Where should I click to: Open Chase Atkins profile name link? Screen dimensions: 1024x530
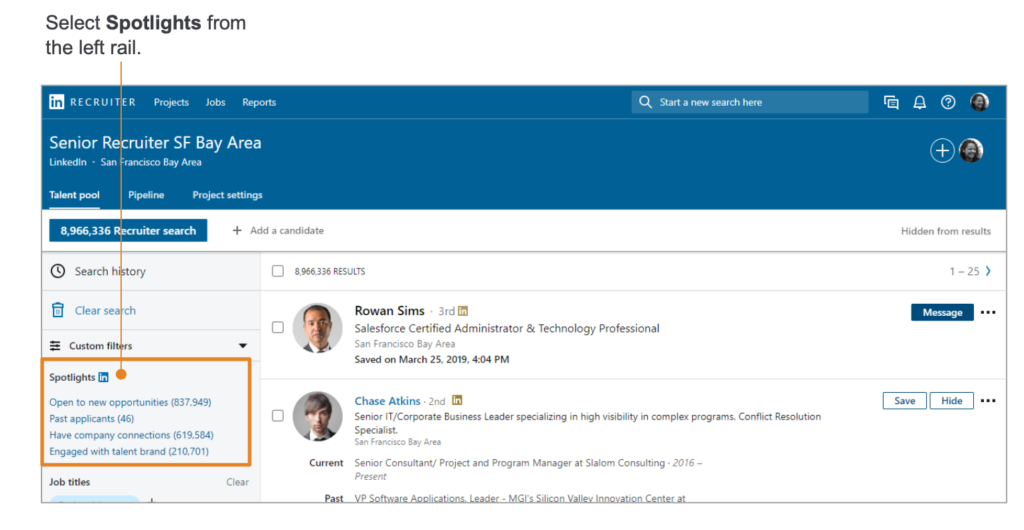tap(387, 401)
